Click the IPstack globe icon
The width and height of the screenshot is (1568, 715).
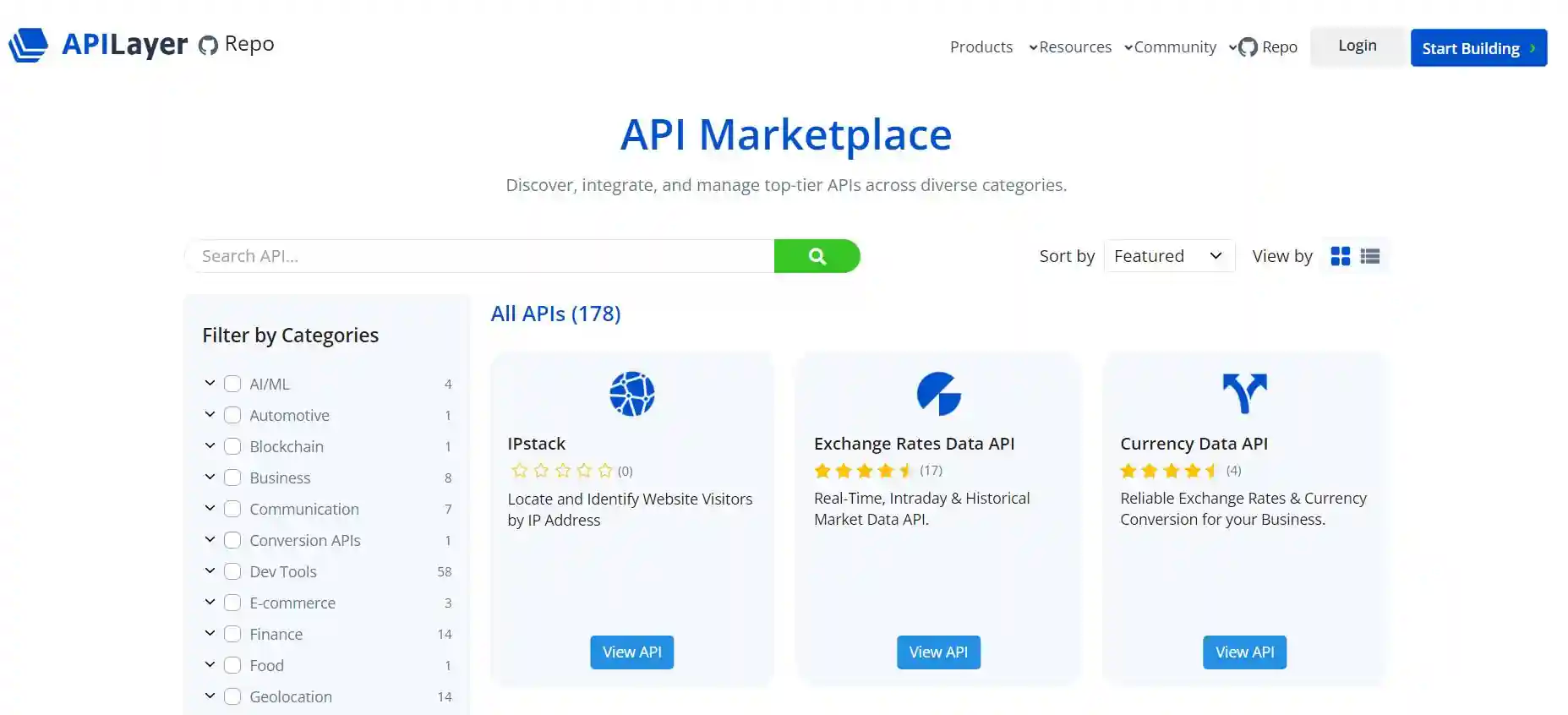pyautogui.click(x=631, y=394)
